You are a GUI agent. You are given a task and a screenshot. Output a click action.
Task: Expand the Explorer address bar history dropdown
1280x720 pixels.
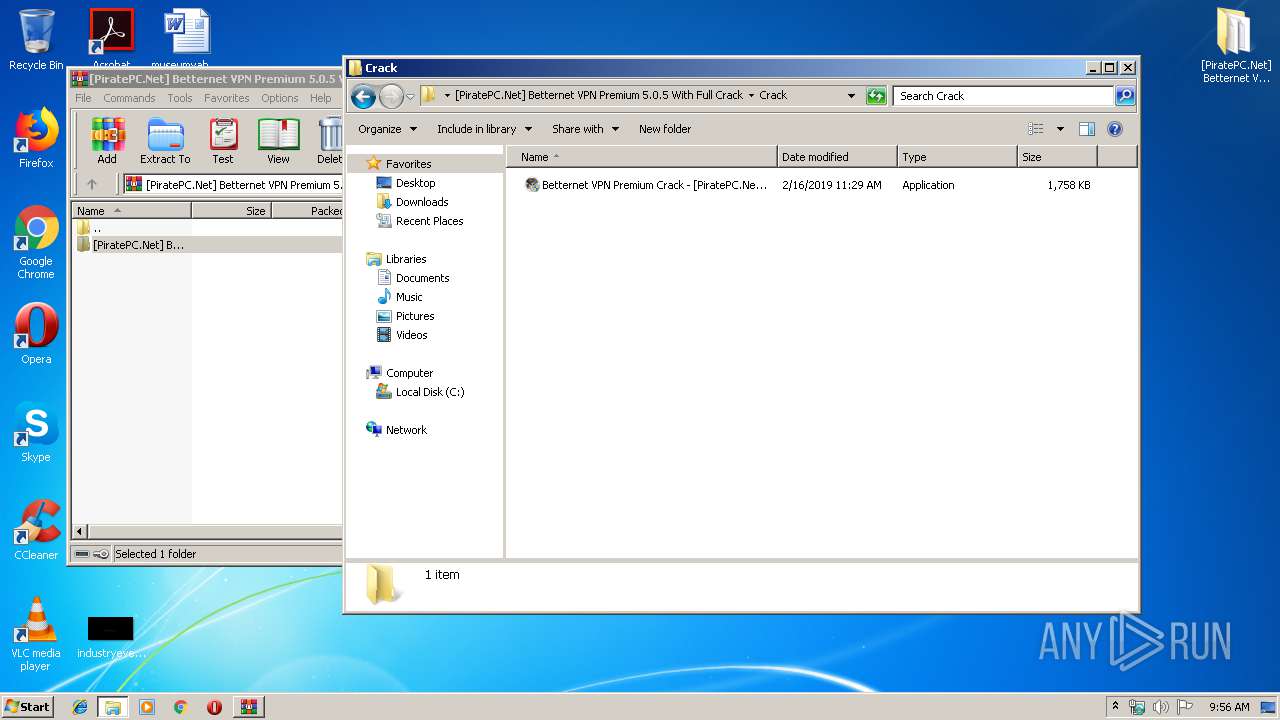(851, 96)
